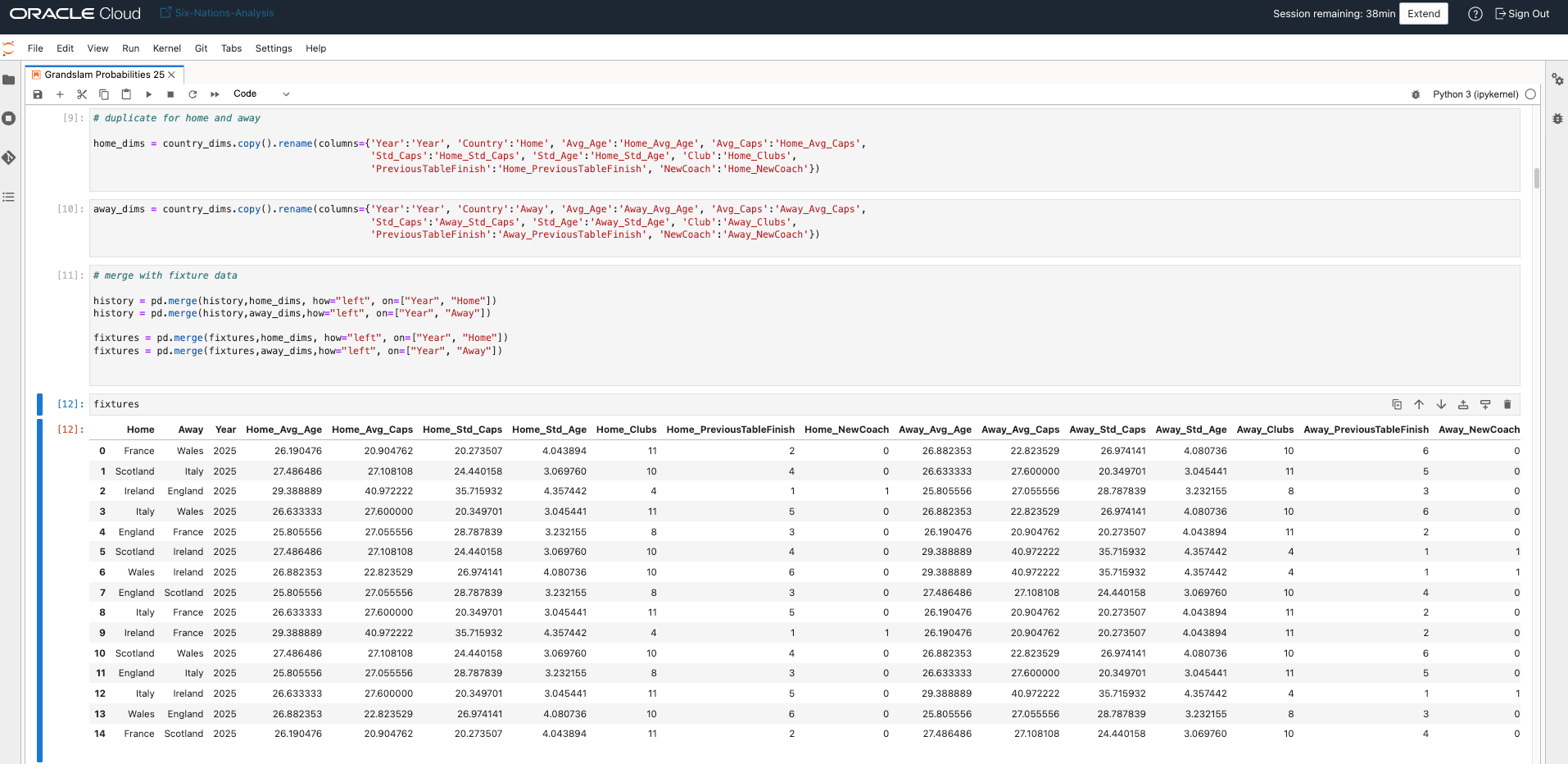Restart the kernel using the refresh icon
The image size is (1568, 764).
(x=193, y=94)
